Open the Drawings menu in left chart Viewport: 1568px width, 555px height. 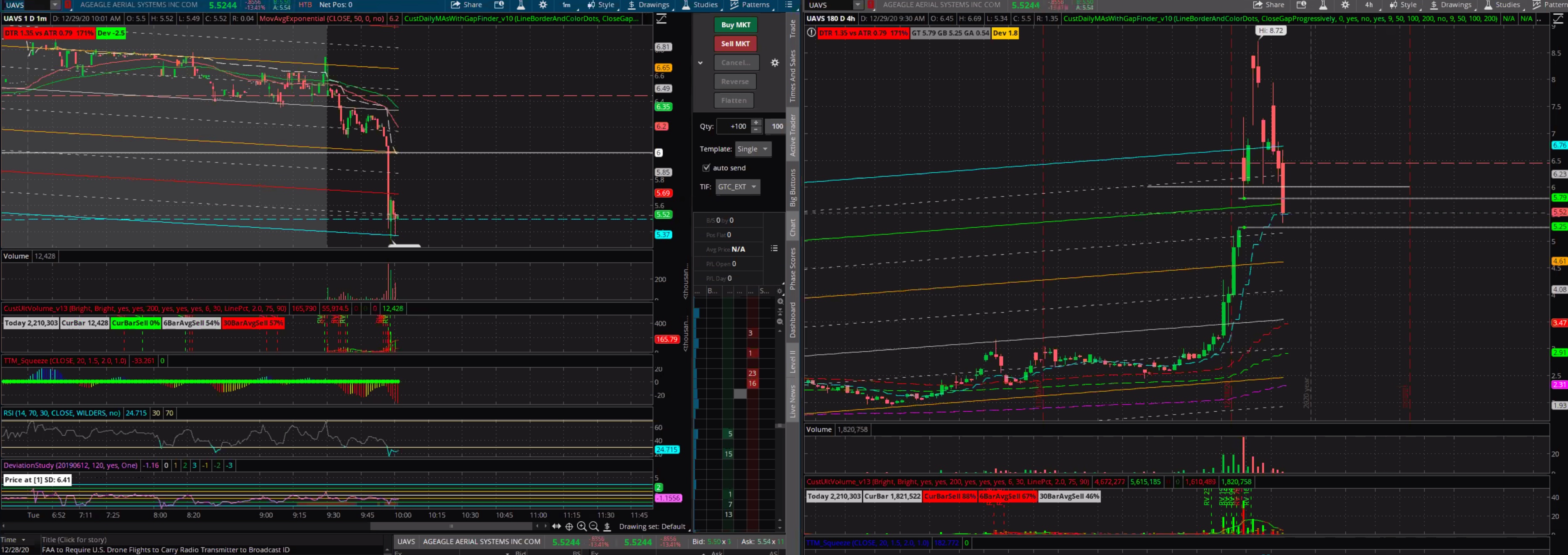(648, 5)
